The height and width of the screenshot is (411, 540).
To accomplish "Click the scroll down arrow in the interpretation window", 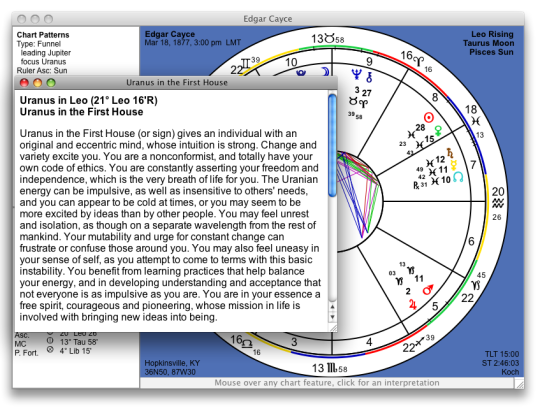I will [x=332, y=317].
